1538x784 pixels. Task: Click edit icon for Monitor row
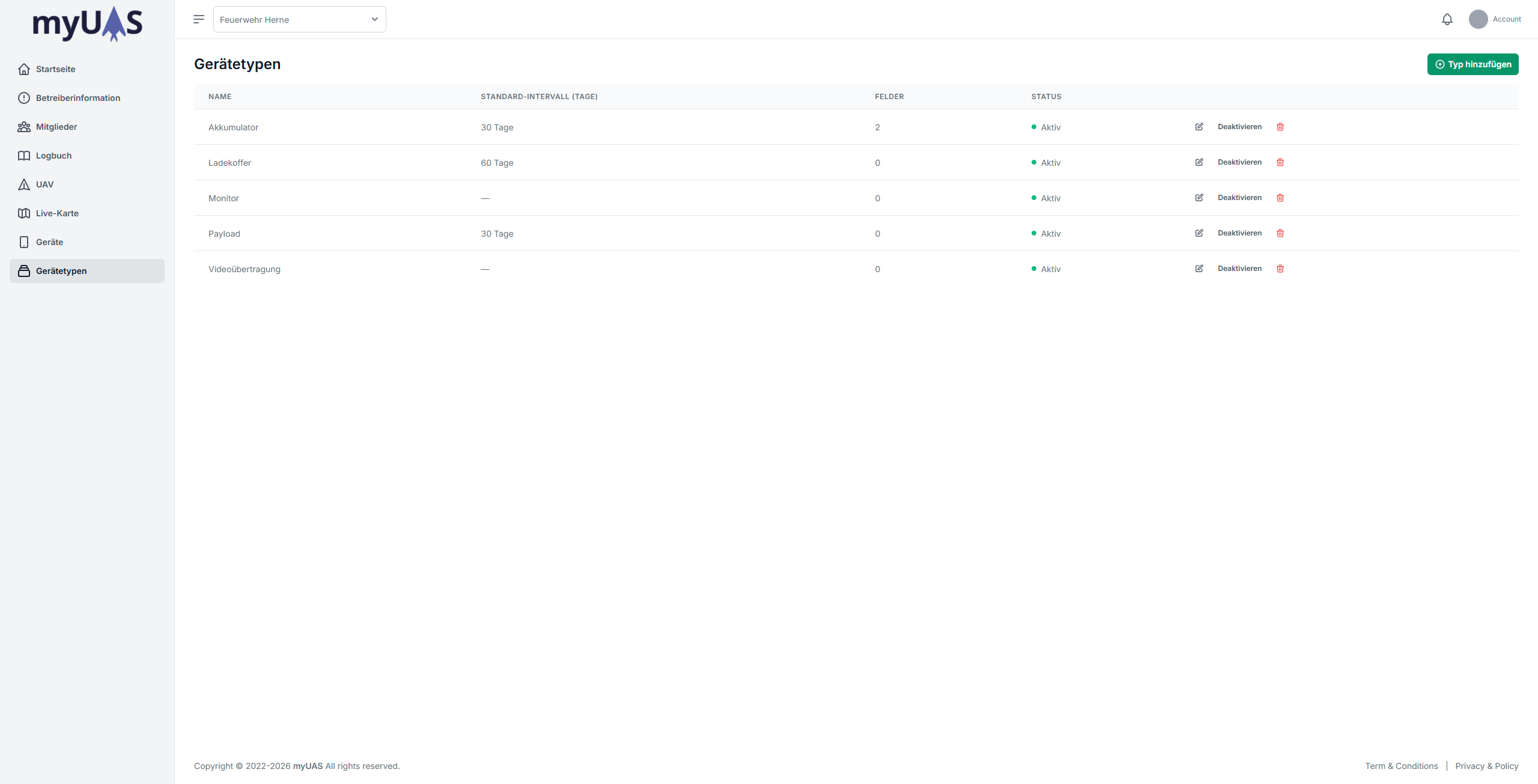pos(1199,198)
